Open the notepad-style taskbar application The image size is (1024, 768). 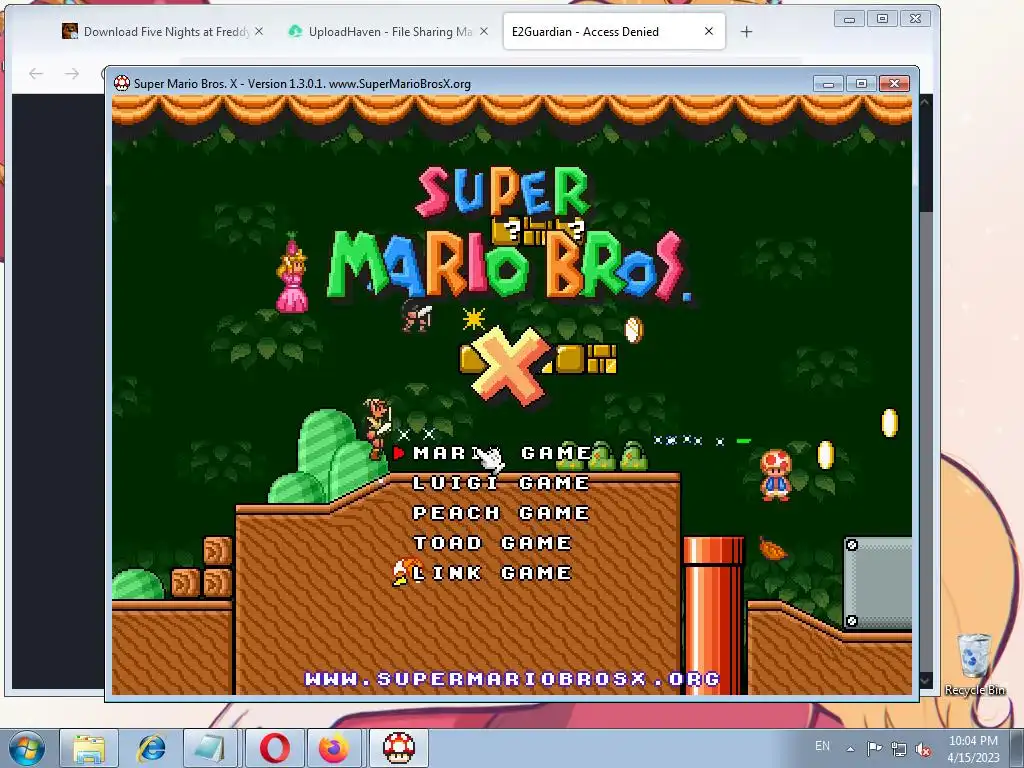[x=212, y=748]
